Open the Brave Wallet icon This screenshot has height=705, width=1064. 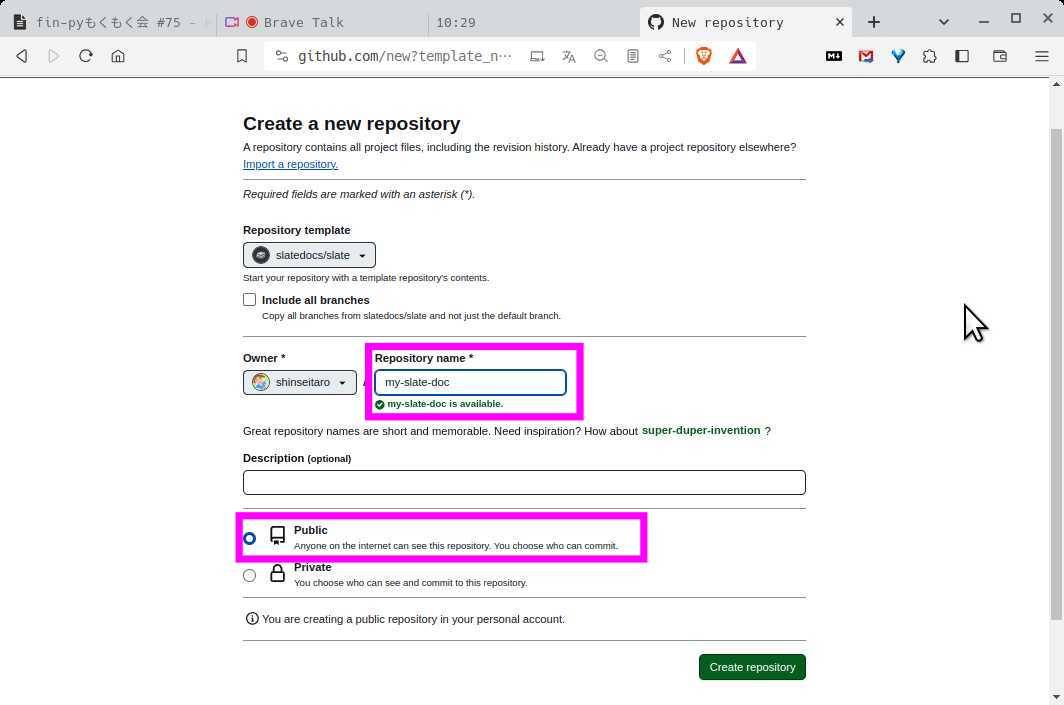pyautogui.click(x=1000, y=56)
